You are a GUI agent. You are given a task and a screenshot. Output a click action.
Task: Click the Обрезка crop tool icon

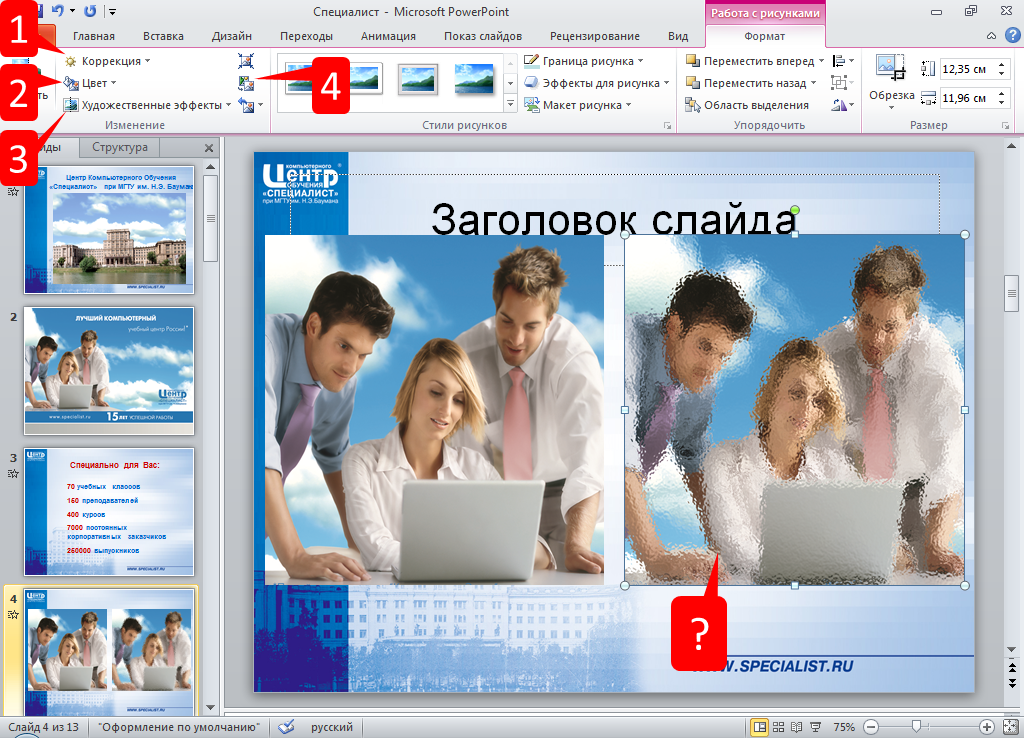click(x=890, y=67)
